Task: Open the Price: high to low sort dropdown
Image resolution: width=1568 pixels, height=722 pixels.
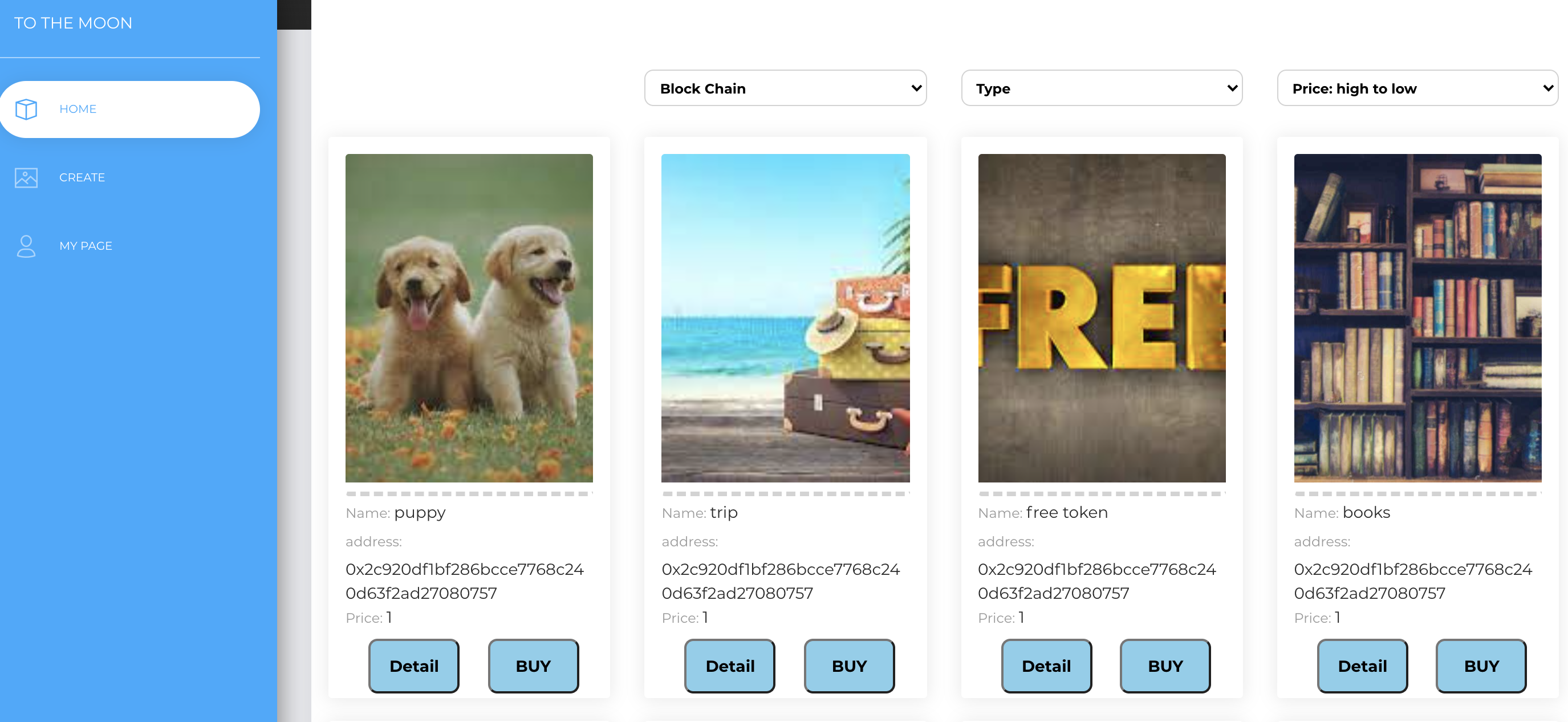Action: 1417,88
